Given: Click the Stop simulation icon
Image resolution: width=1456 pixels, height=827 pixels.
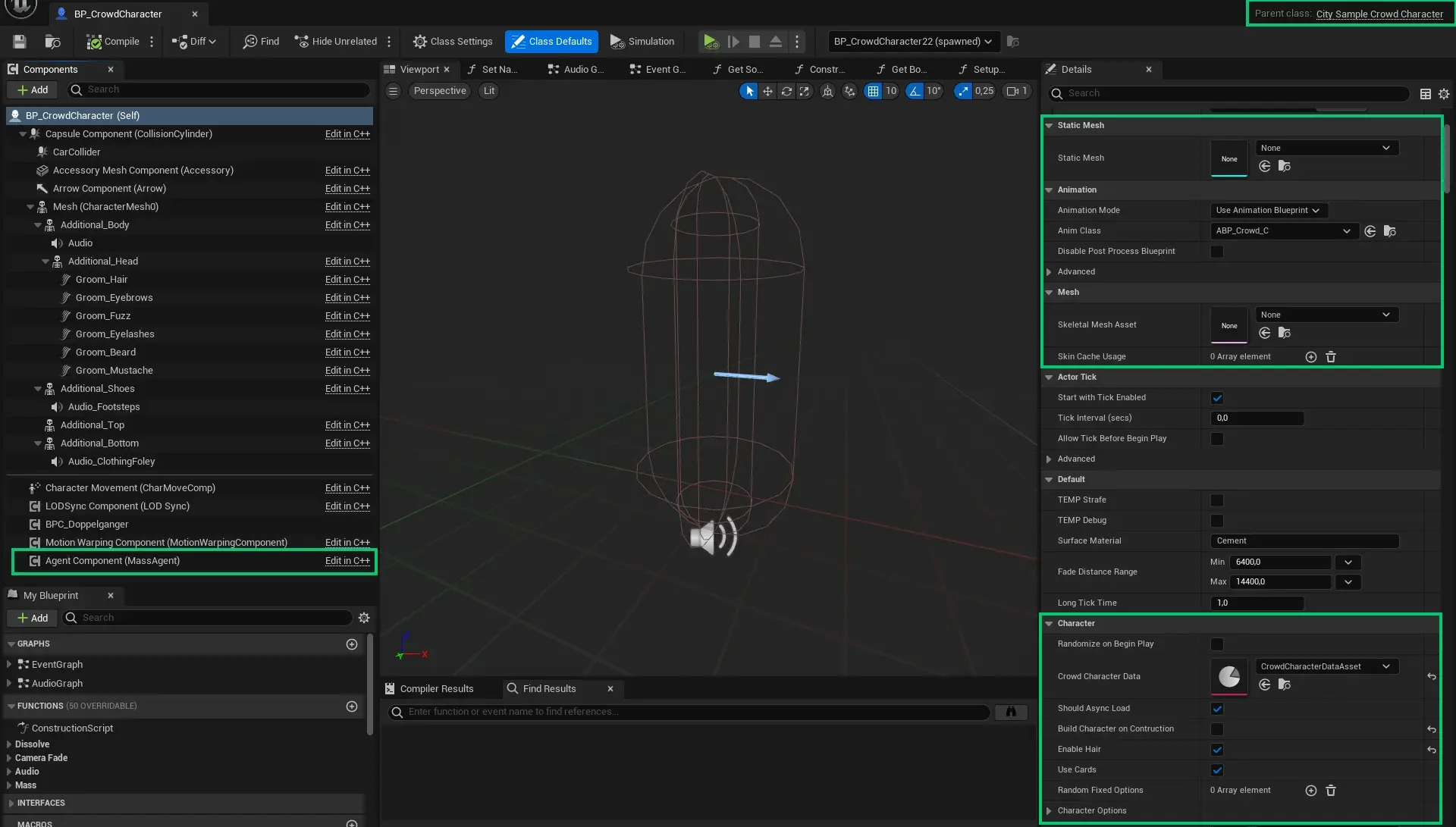Looking at the screenshot, I should (754, 42).
